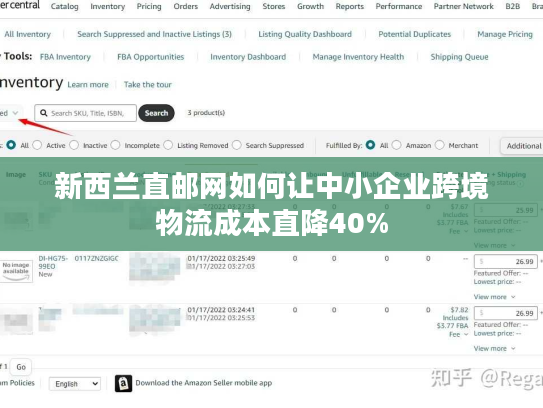Viewport: 543px width, 408px height.
Task: Click the 3 product(s) count text
Action: [206, 113]
